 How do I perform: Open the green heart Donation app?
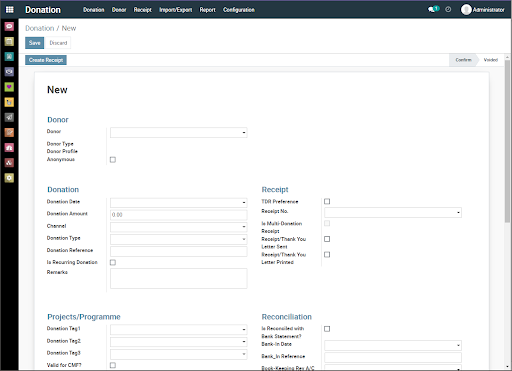point(9,87)
